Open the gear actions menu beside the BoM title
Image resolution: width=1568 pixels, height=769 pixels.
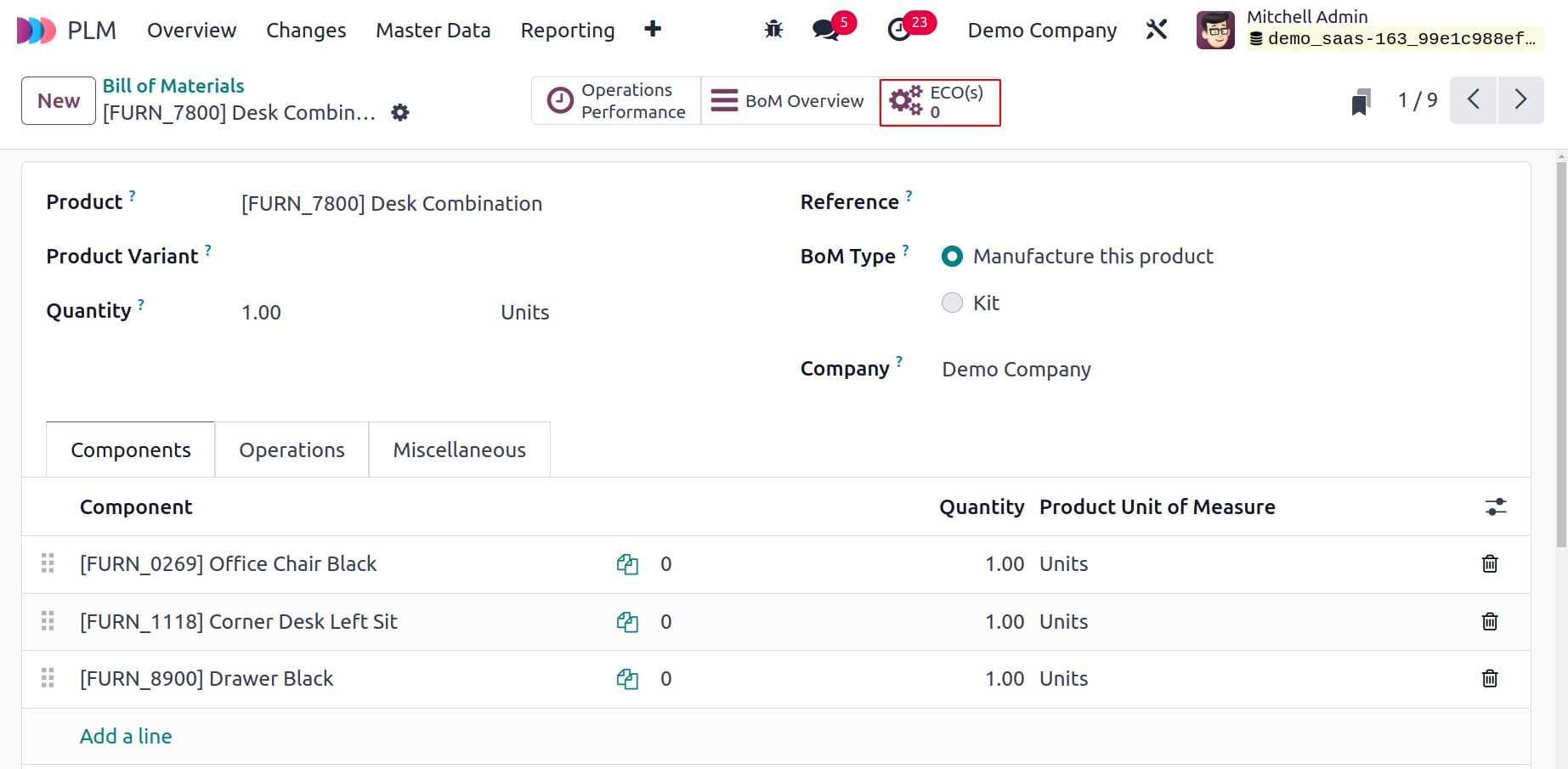click(x=400, y=112)
